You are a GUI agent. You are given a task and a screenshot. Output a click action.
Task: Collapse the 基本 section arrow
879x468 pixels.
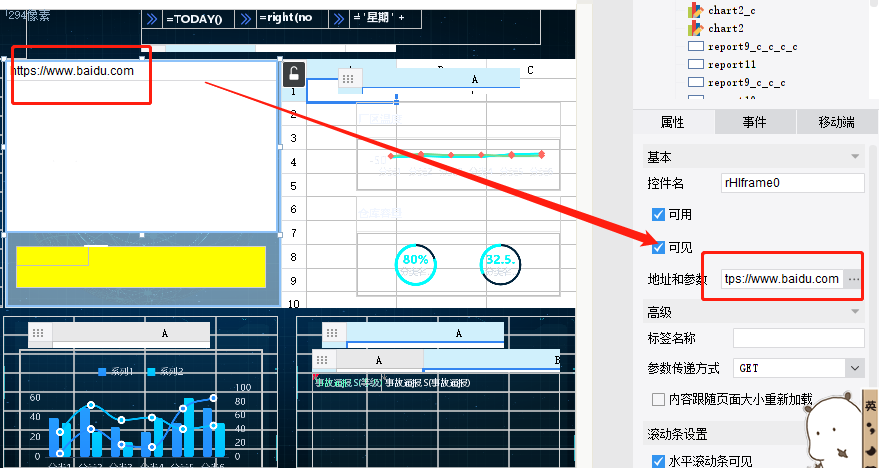point(855,157)
